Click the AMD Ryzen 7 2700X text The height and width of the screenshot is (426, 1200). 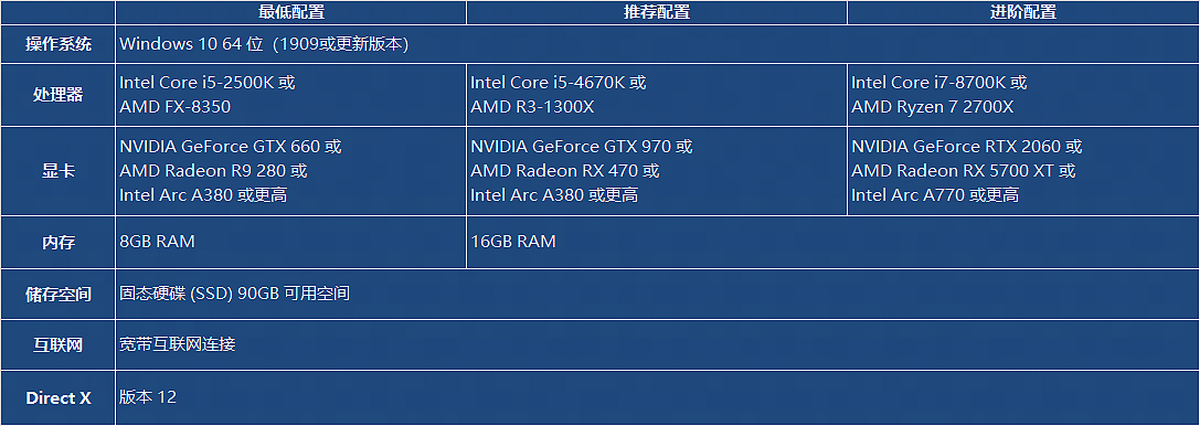tap(932, 107)
